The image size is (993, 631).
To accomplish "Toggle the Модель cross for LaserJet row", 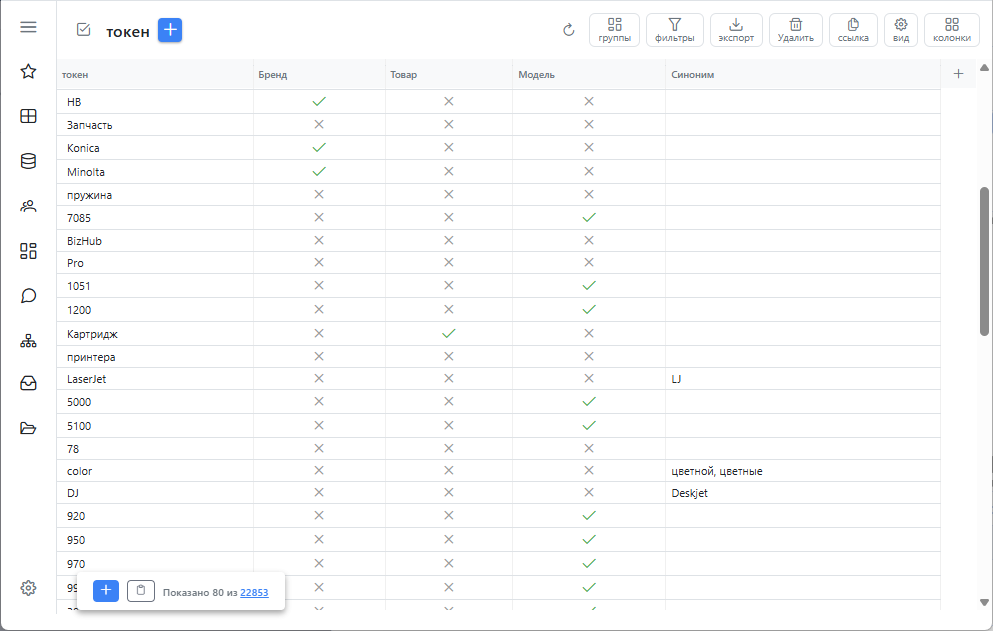I will [589, 378].
